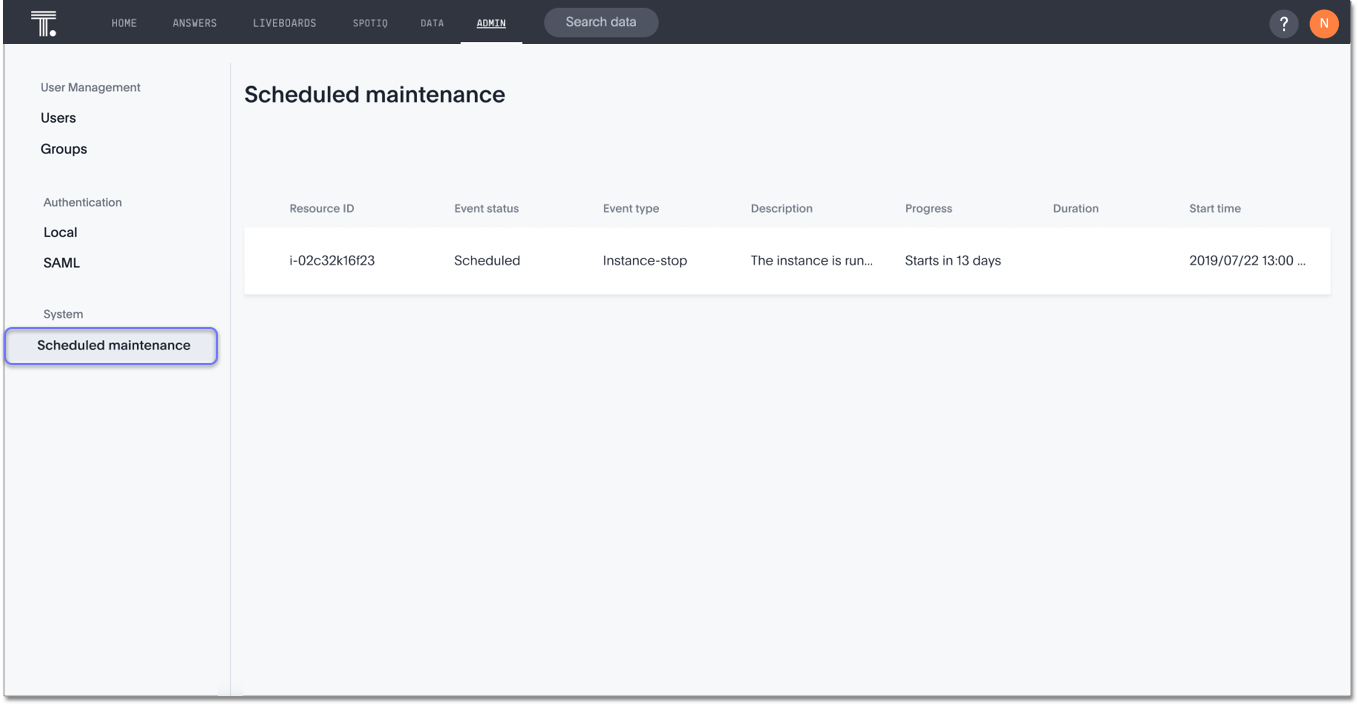Click the truncated description 'The instance is run...'
The width and height of the screenshot is (1358, 705).
[x=811, y=261]
